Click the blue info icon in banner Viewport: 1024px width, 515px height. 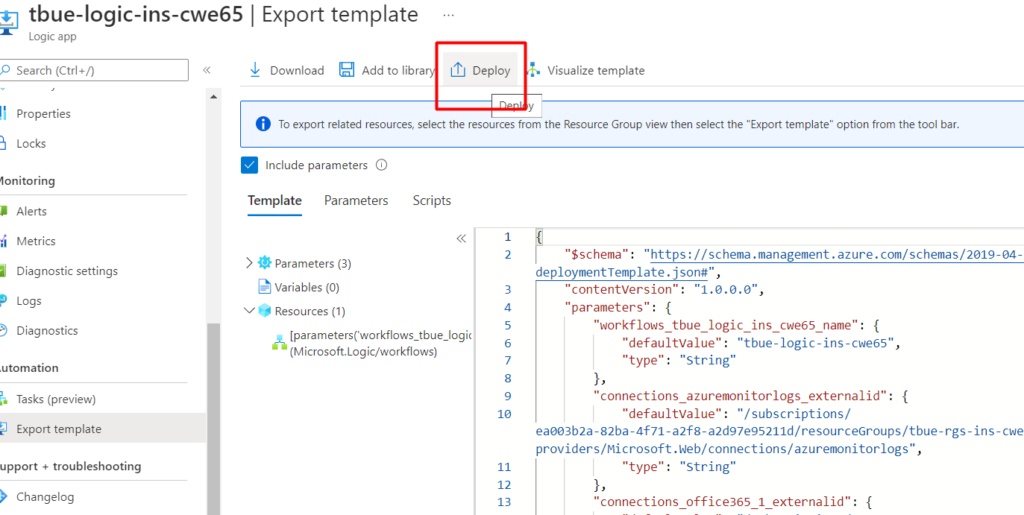263,123
